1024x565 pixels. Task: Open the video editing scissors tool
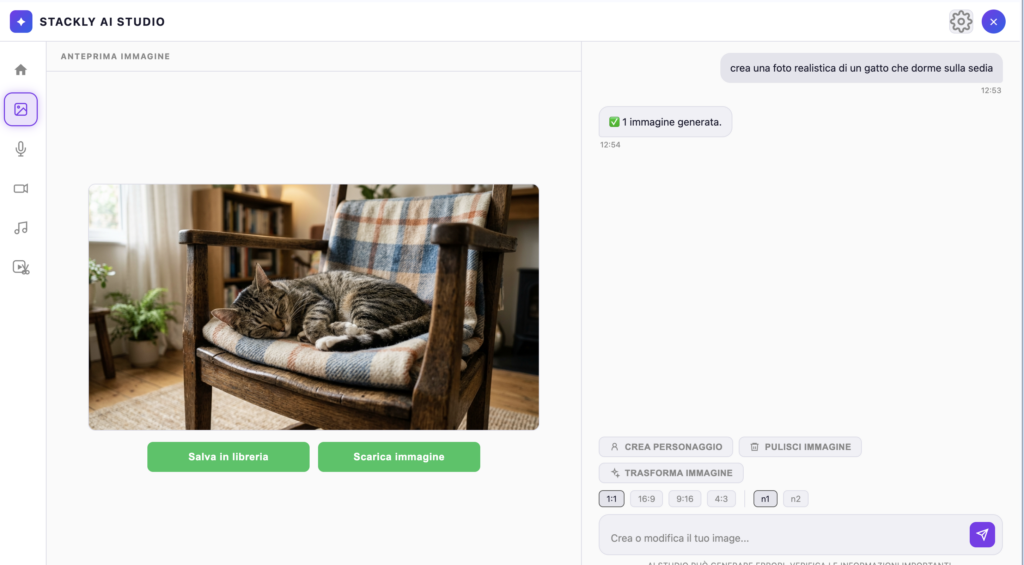[x=21, y=267]
